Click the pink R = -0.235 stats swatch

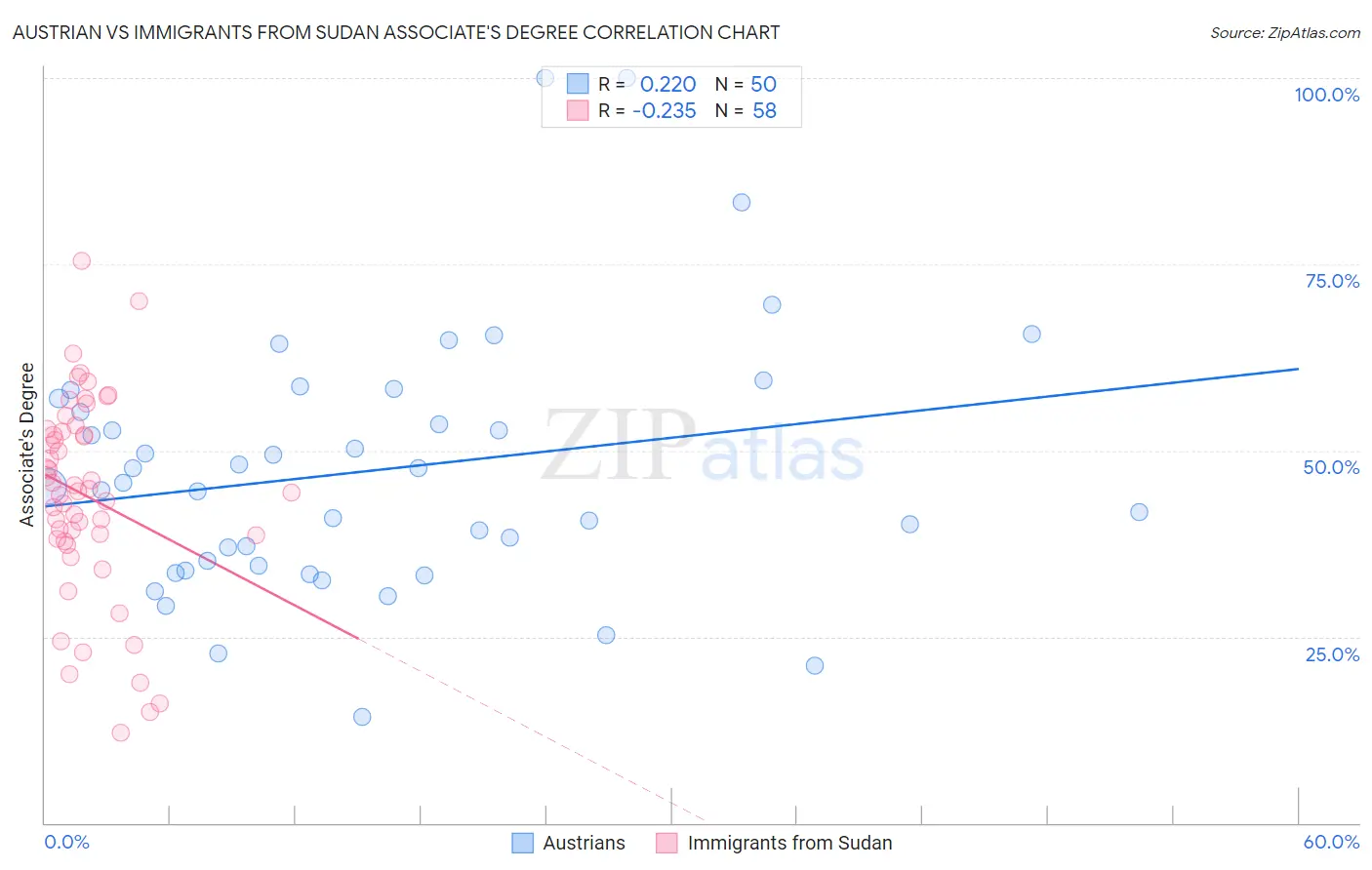578,110
